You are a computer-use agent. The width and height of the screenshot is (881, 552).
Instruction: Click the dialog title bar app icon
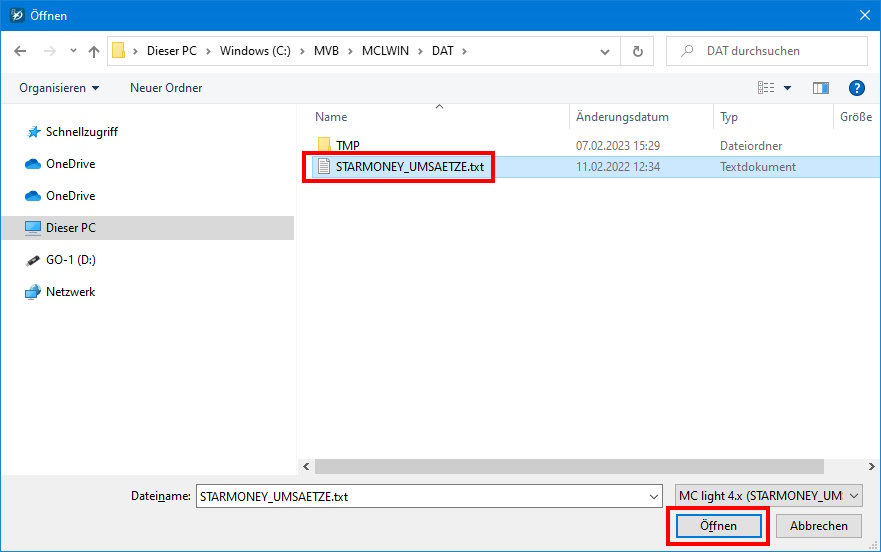[17, 15]
